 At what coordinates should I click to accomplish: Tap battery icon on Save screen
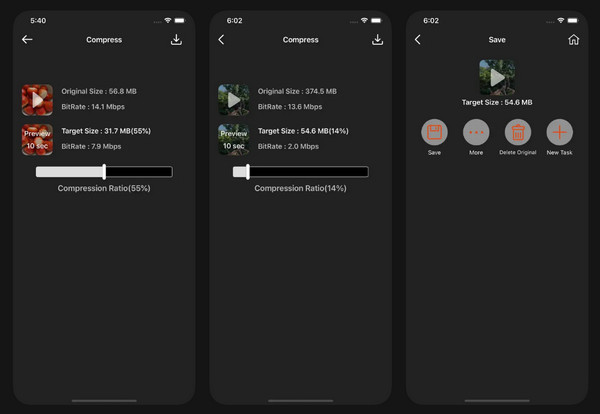(573, 20)
